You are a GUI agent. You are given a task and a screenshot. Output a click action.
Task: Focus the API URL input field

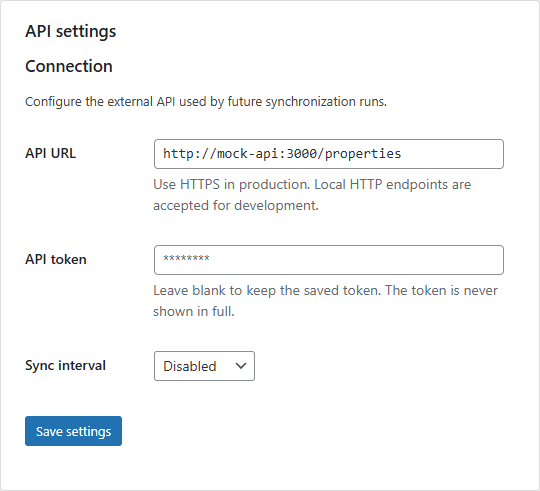329,154
